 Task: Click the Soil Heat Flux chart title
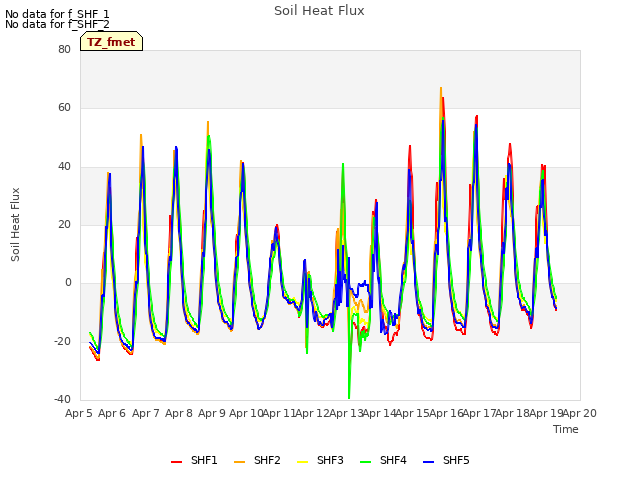click(319, 11)
